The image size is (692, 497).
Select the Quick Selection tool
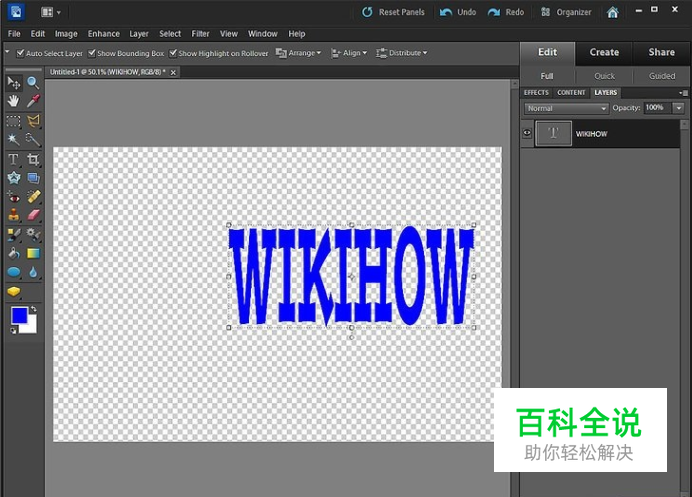(x=33, y=139)
